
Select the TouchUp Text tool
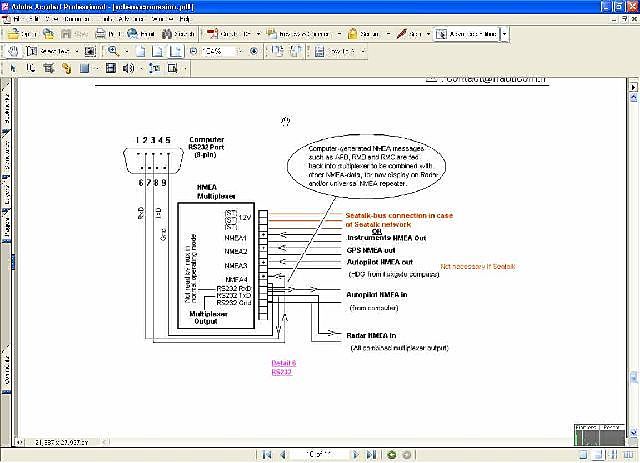pos(154,68)
